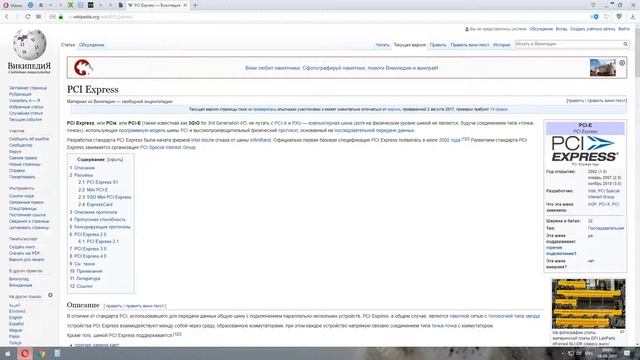Click the magnifier search icon in Wikipedia search
This screenshot has height=360, width=640.
(625, 44)
